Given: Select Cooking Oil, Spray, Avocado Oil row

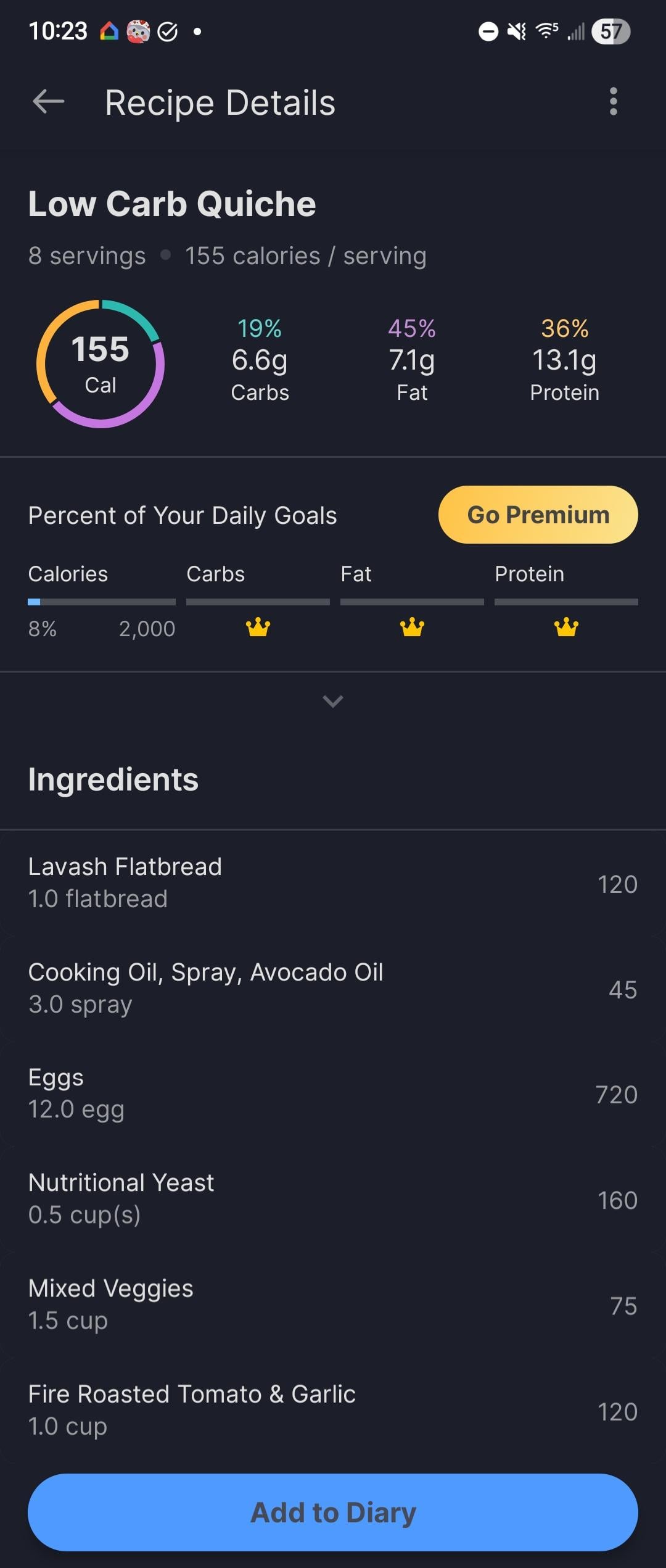Looking at the screenshot, I should point(333,989).
